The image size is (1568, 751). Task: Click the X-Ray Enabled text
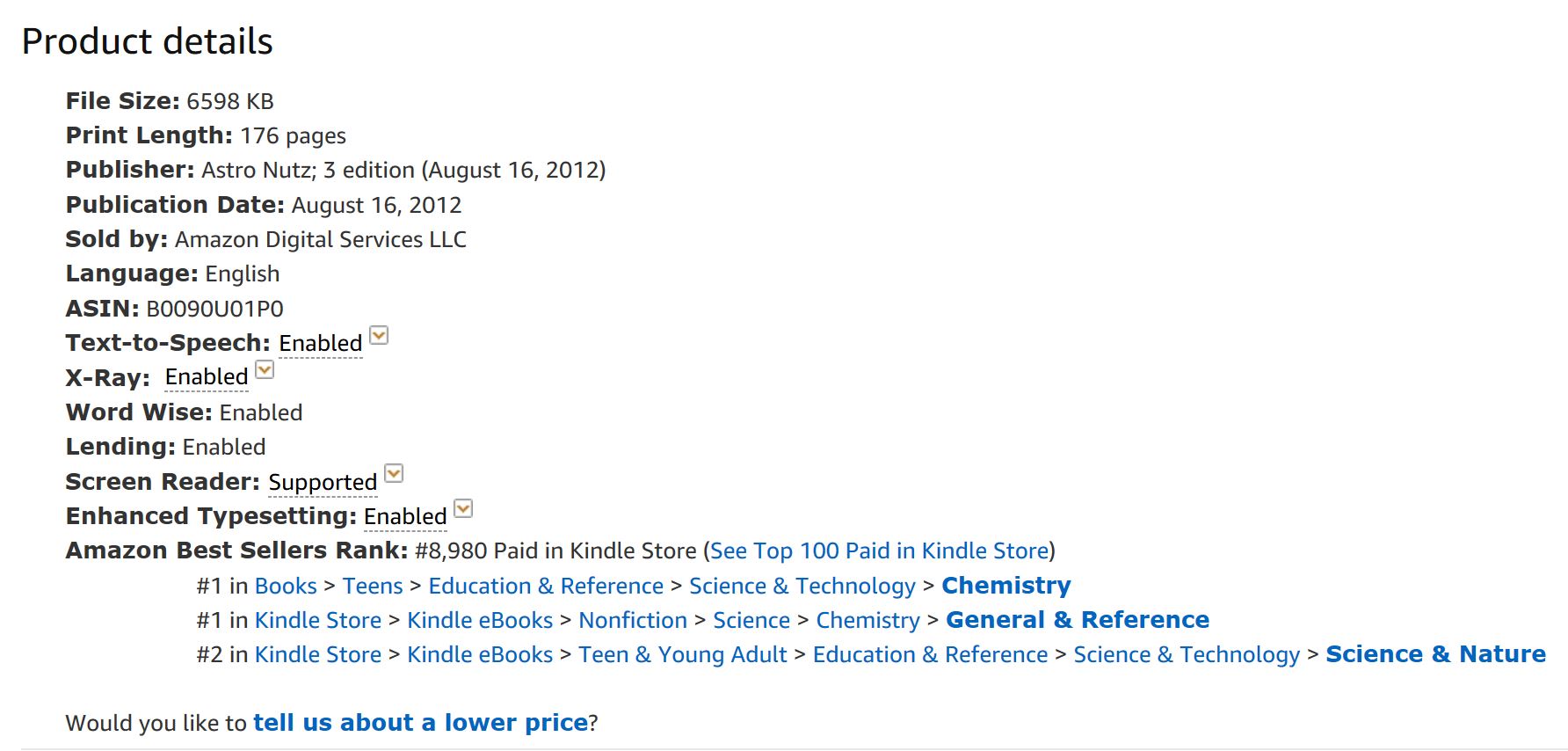207,377
